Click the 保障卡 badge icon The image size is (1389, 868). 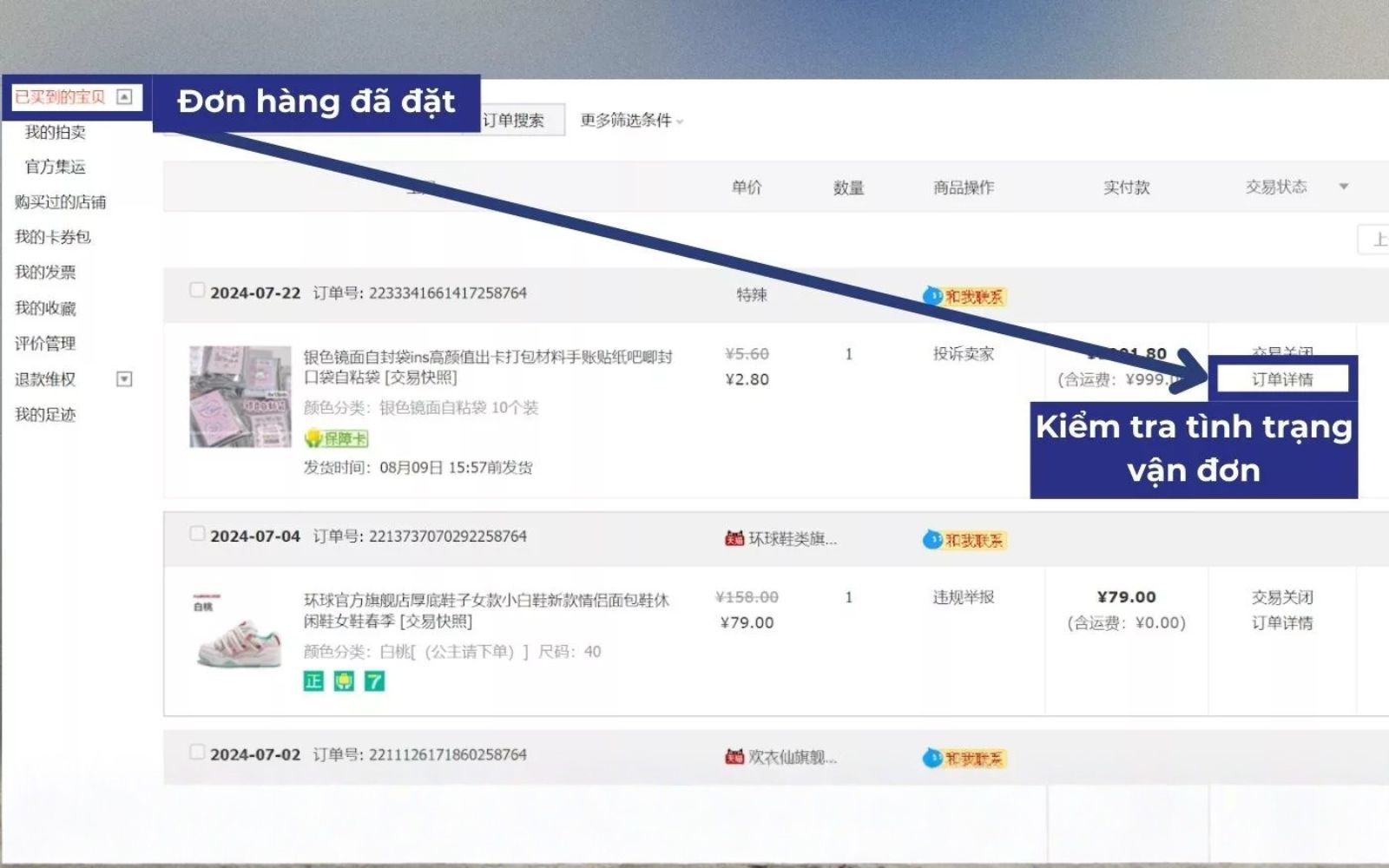pos(336,438)
